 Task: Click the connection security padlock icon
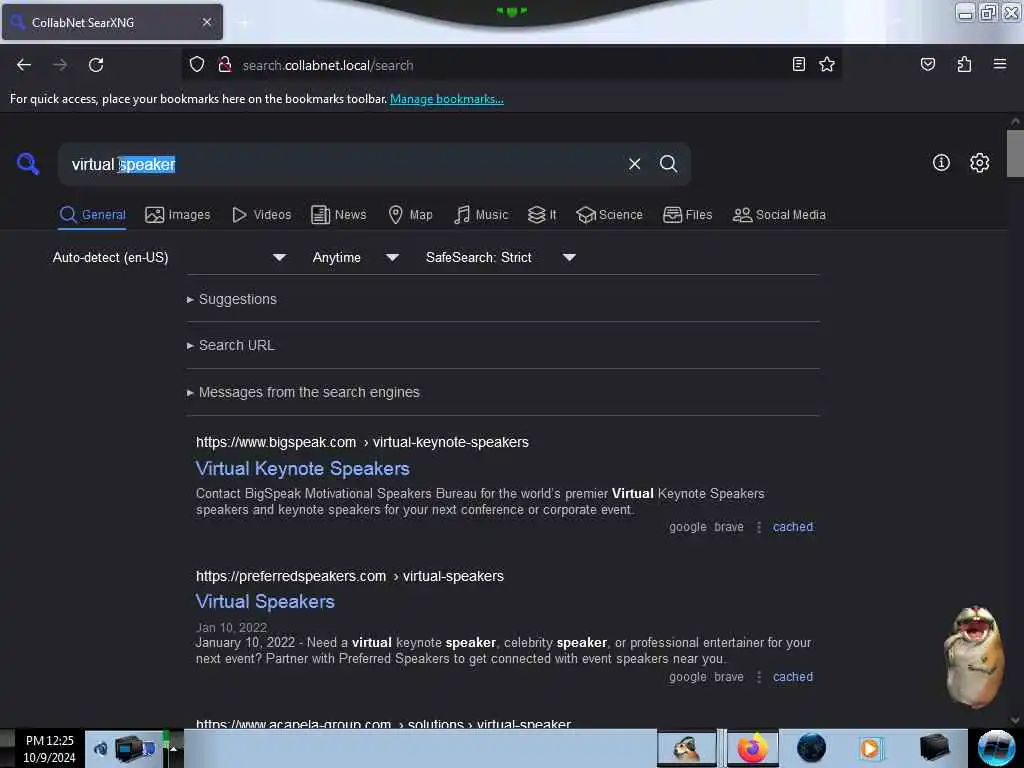pos(225,65)
